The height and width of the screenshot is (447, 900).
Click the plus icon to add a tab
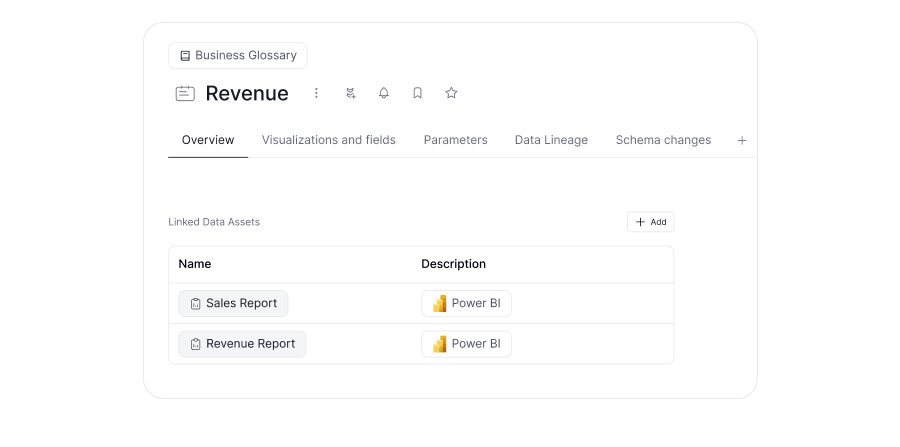pos(742,141)
